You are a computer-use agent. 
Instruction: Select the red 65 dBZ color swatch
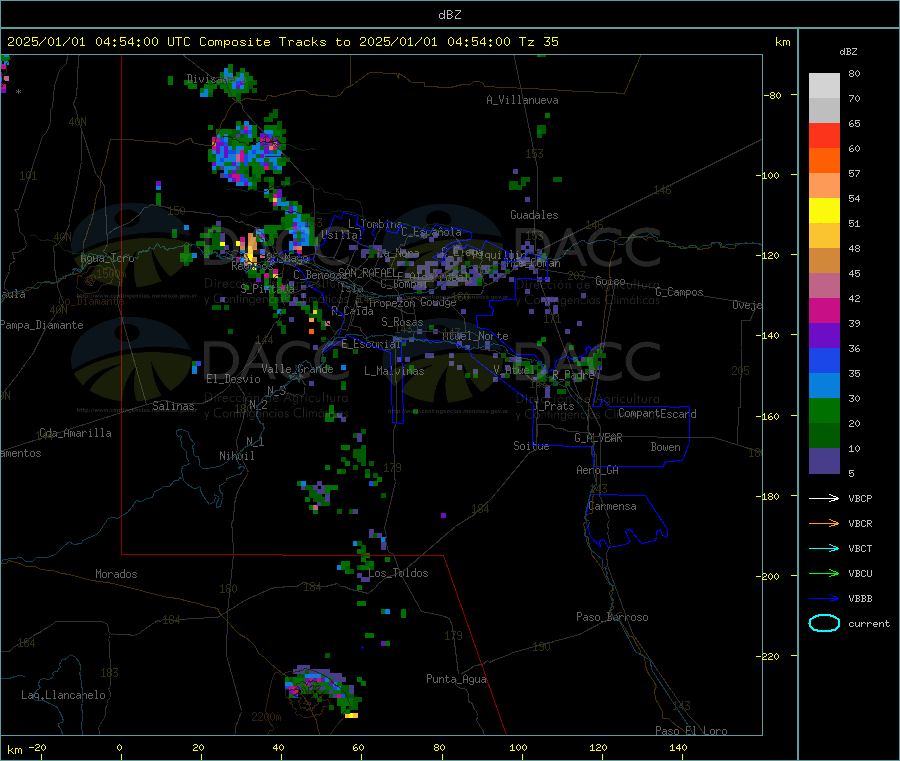pyautogui.click(x=824, y=135)
